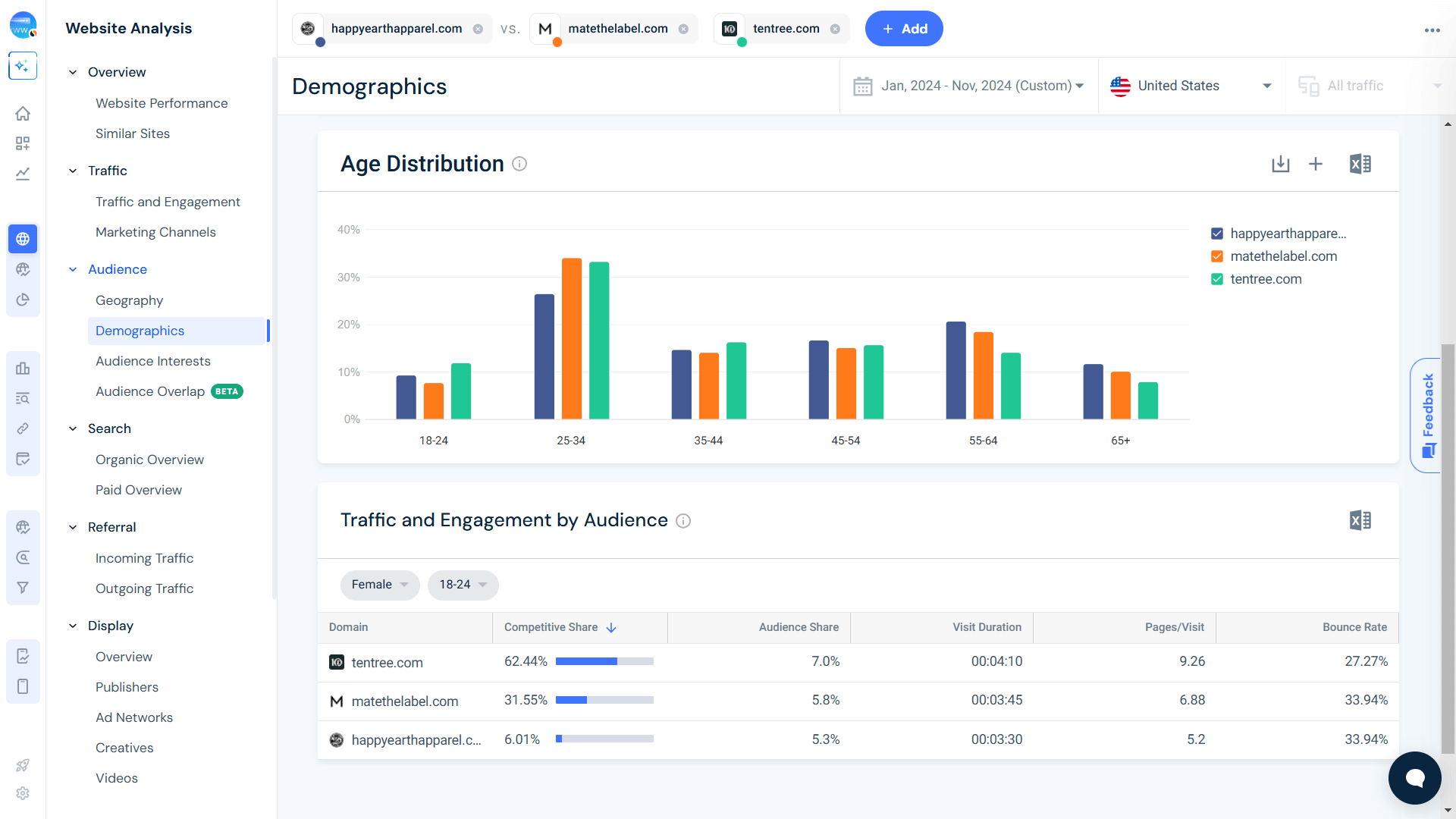Click the calendar icon in date picker
The width and height of the screenshot is (1456, 819).
863,86
